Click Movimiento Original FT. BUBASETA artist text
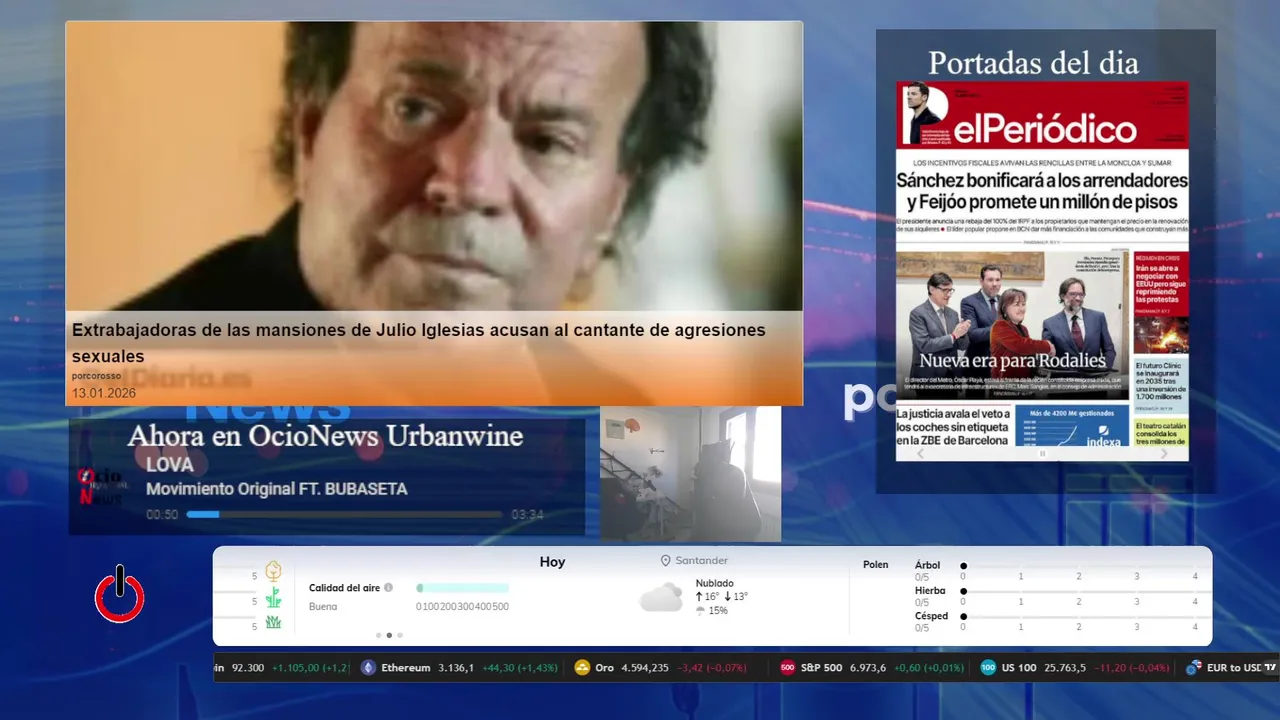The image size is (1280, 720). point(277,489)
